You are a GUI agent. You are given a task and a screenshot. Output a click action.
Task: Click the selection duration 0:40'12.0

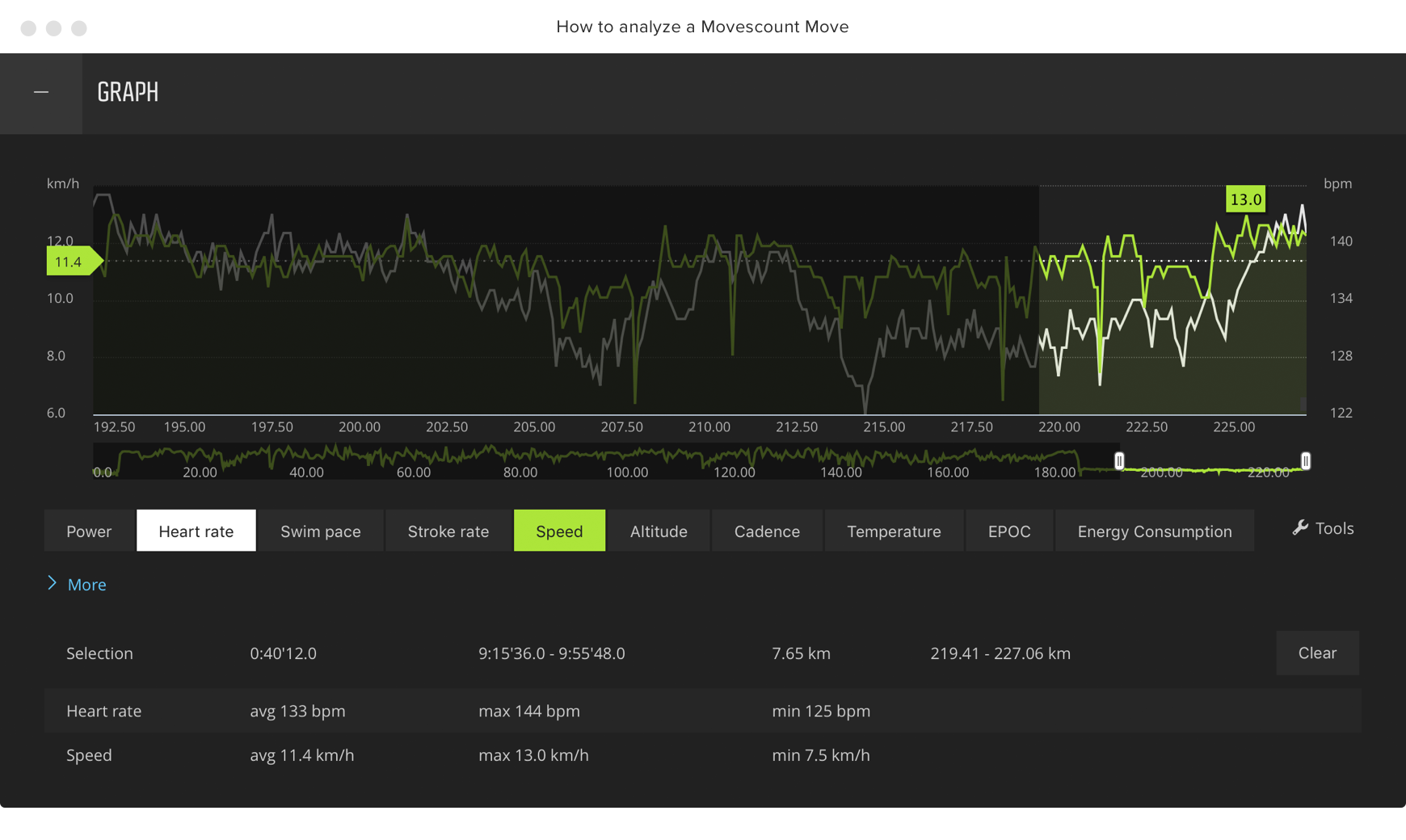283,653
